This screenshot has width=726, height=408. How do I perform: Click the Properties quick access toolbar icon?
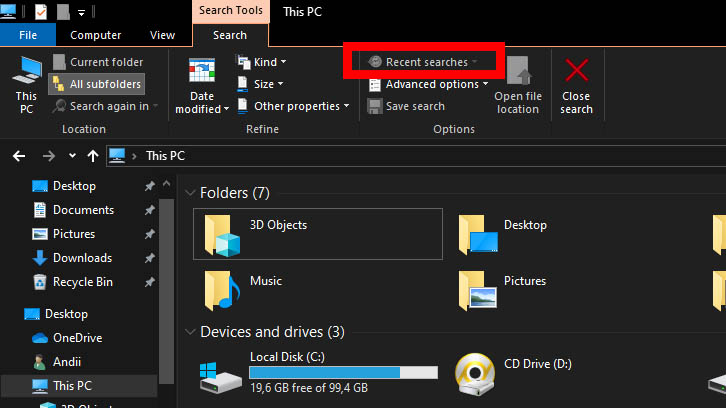click(41, 12)
